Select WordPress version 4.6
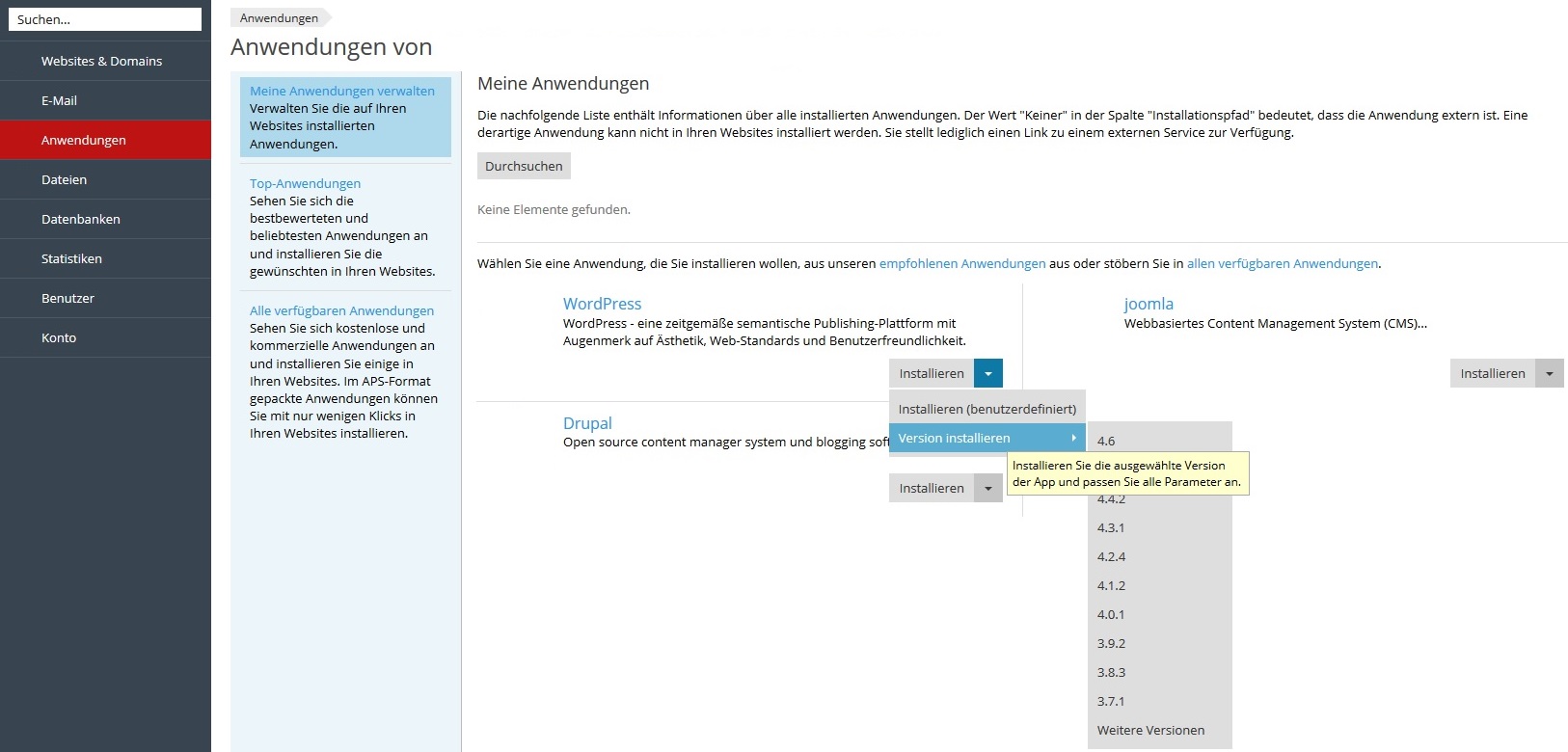This screenshot has height=752, width=1568. click(1160, 441)
